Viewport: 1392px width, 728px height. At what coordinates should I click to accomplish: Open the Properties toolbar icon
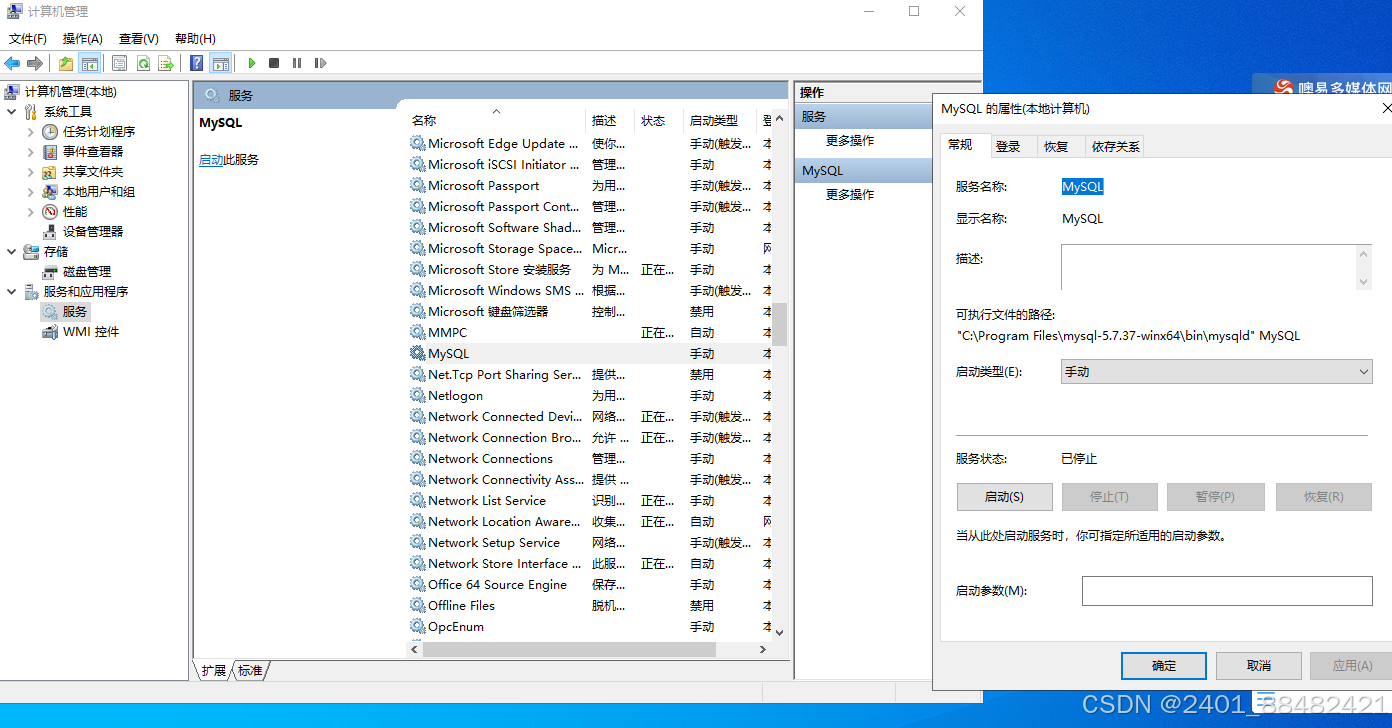click(120, 63)
